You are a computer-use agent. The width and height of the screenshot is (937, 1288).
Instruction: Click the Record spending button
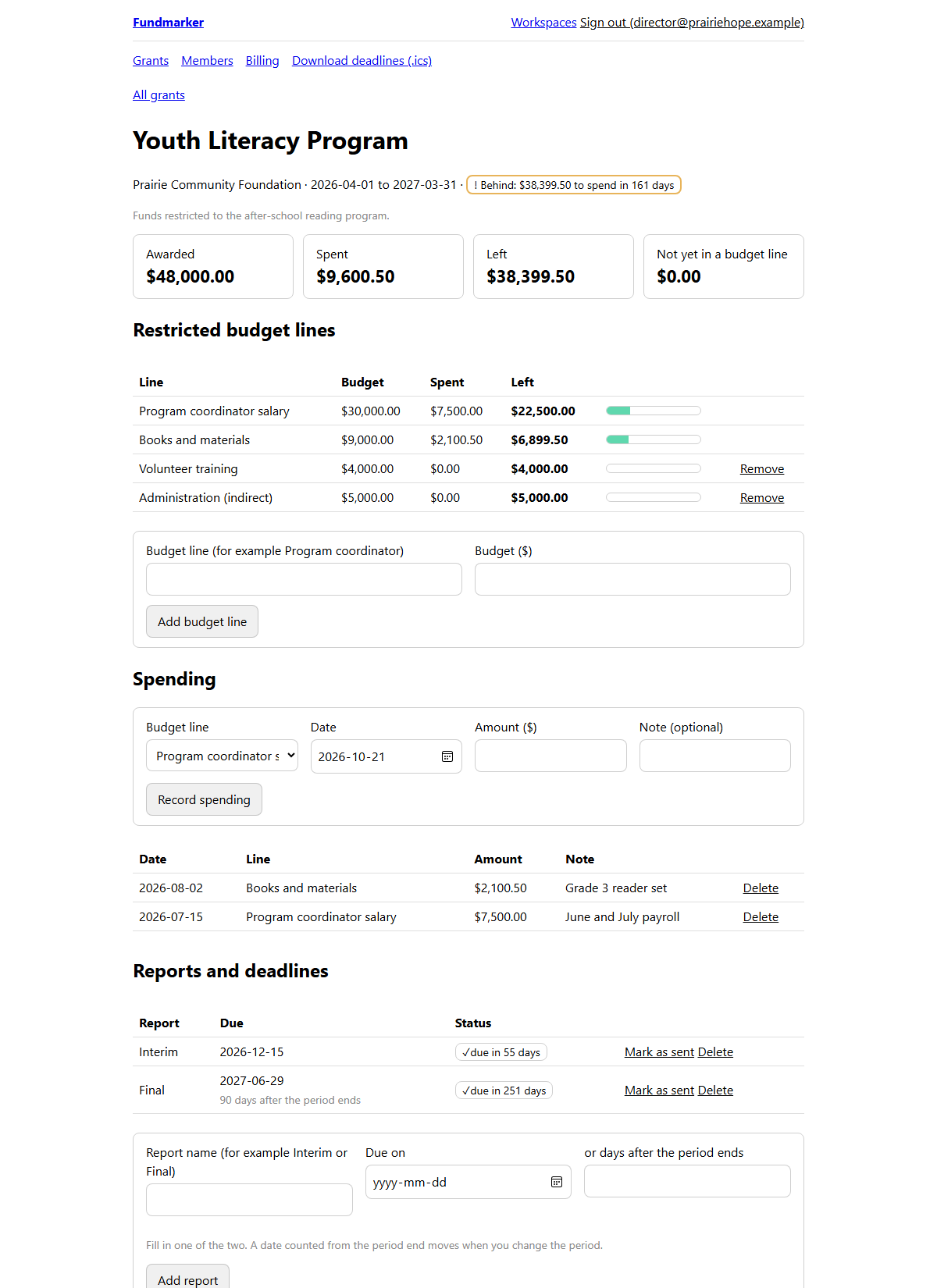click(204, 799)
